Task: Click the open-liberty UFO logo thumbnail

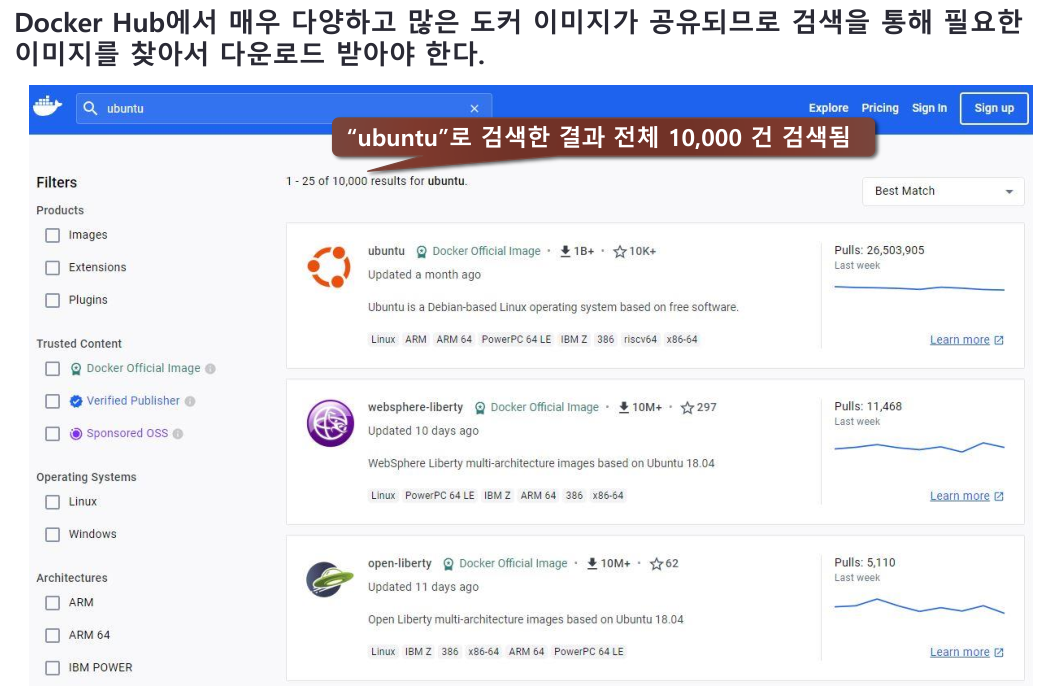Action: pyautogui.click(x=330, y=579)
